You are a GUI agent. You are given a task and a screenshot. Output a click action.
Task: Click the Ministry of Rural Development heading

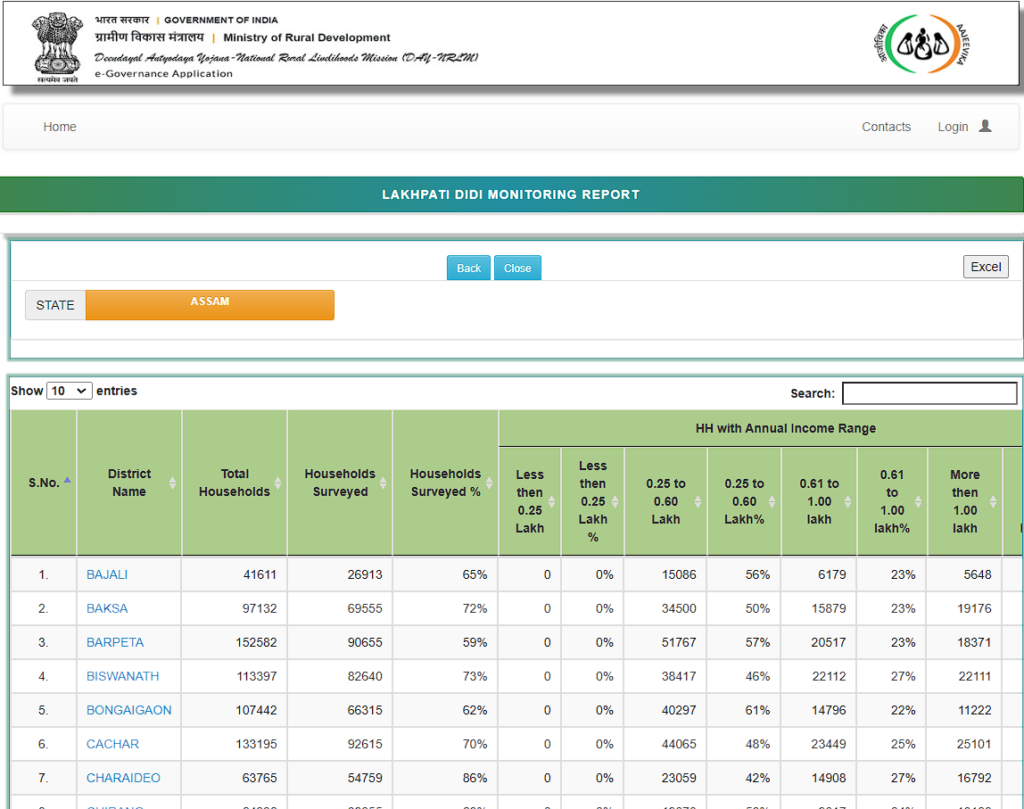coord(307,38)
